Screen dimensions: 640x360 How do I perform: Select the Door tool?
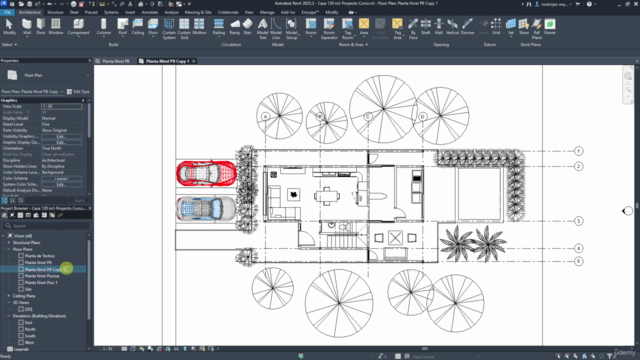point(41,27)
